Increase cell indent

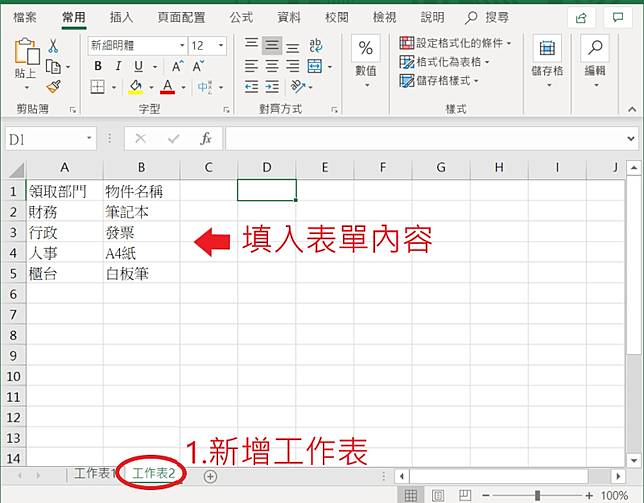(272, 87)
